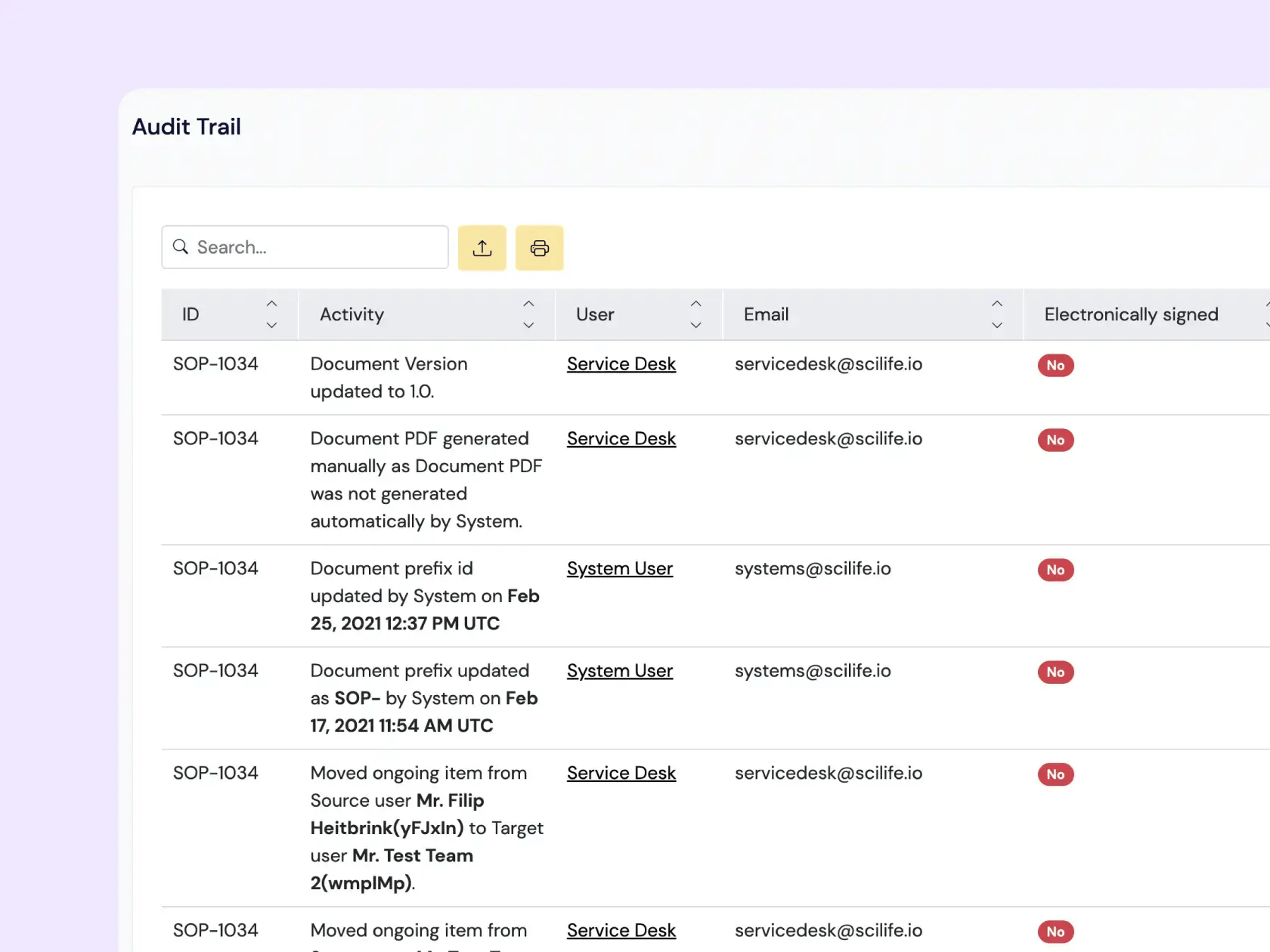Sort Email column ascending arrow
This screenshot has width=1270, height=952.
tap(996, 304)
